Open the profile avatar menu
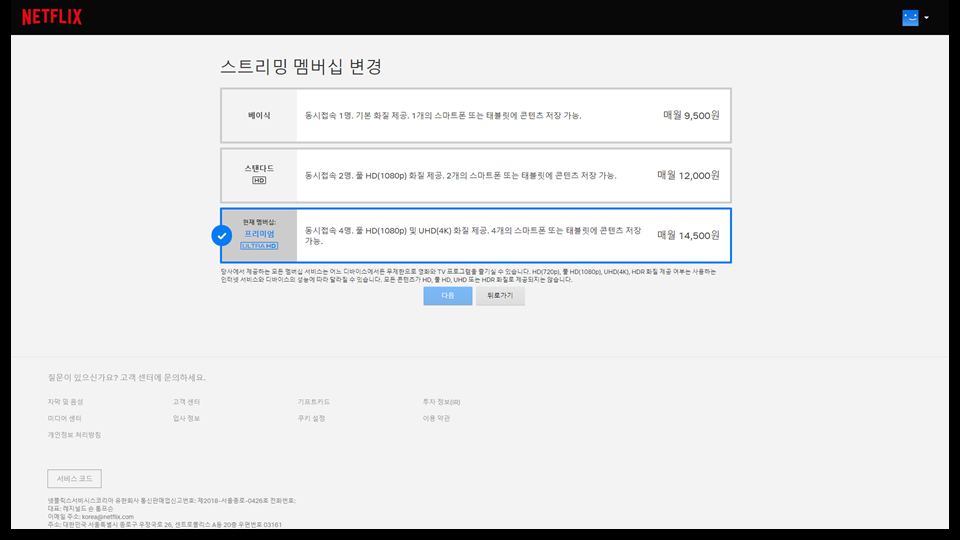The image size is (960, 540). click(x=910, y=18)
